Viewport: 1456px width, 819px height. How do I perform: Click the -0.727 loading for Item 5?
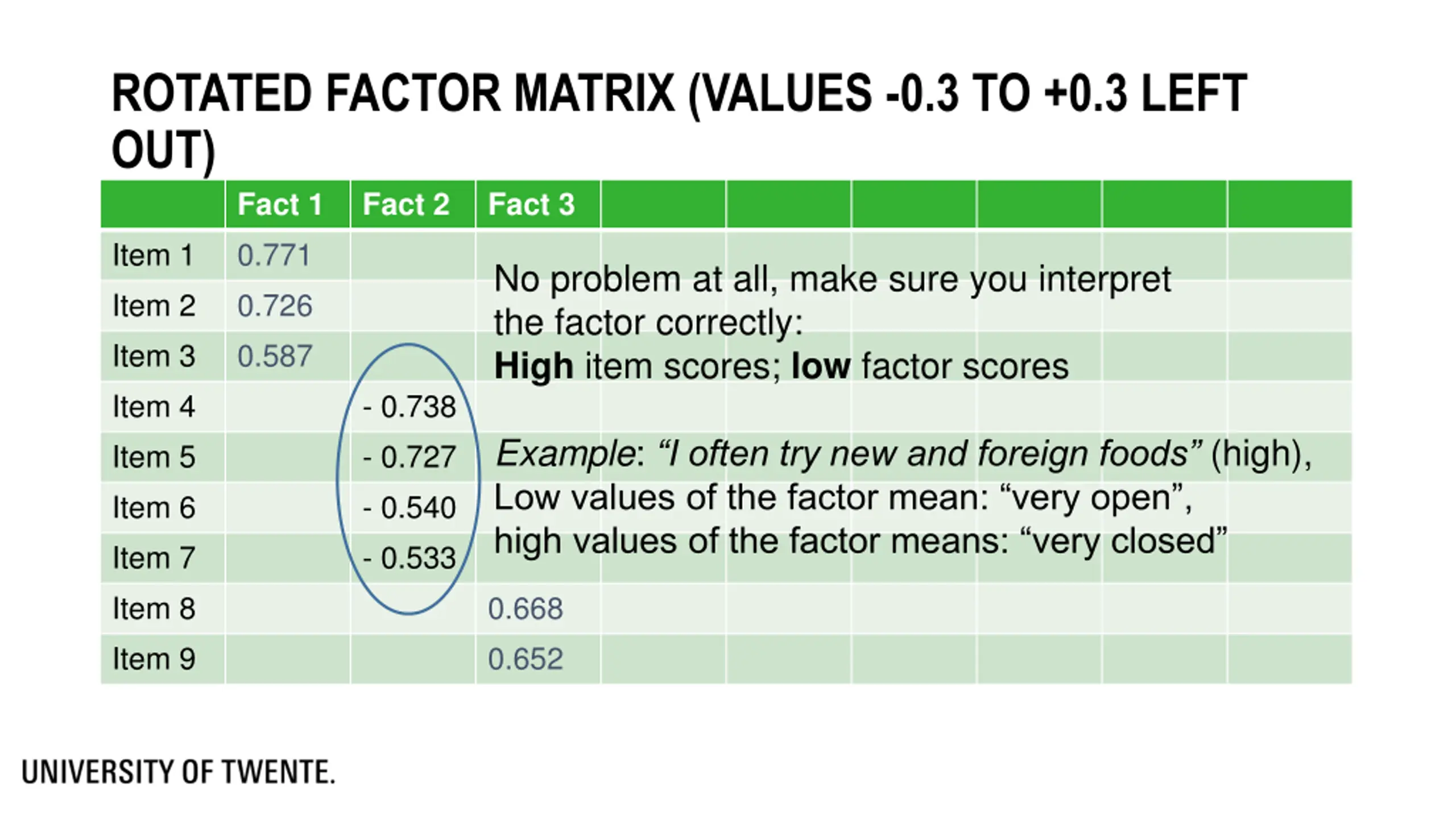tap(409, 457)
